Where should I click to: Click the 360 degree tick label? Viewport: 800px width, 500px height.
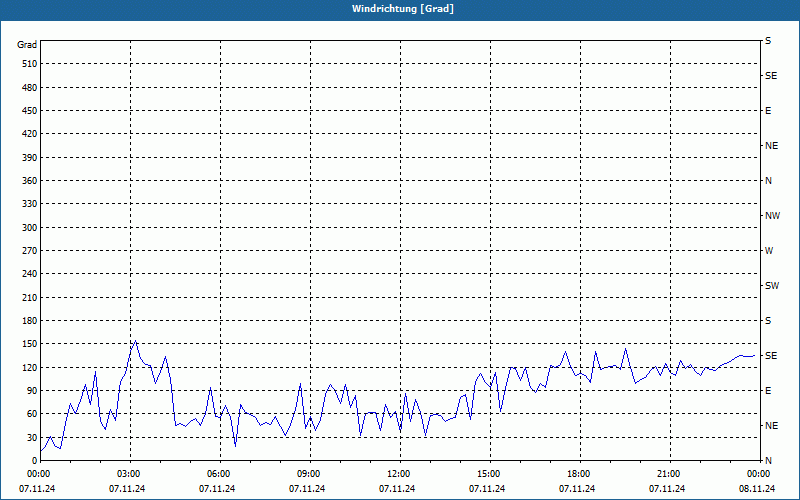(27, 181)
